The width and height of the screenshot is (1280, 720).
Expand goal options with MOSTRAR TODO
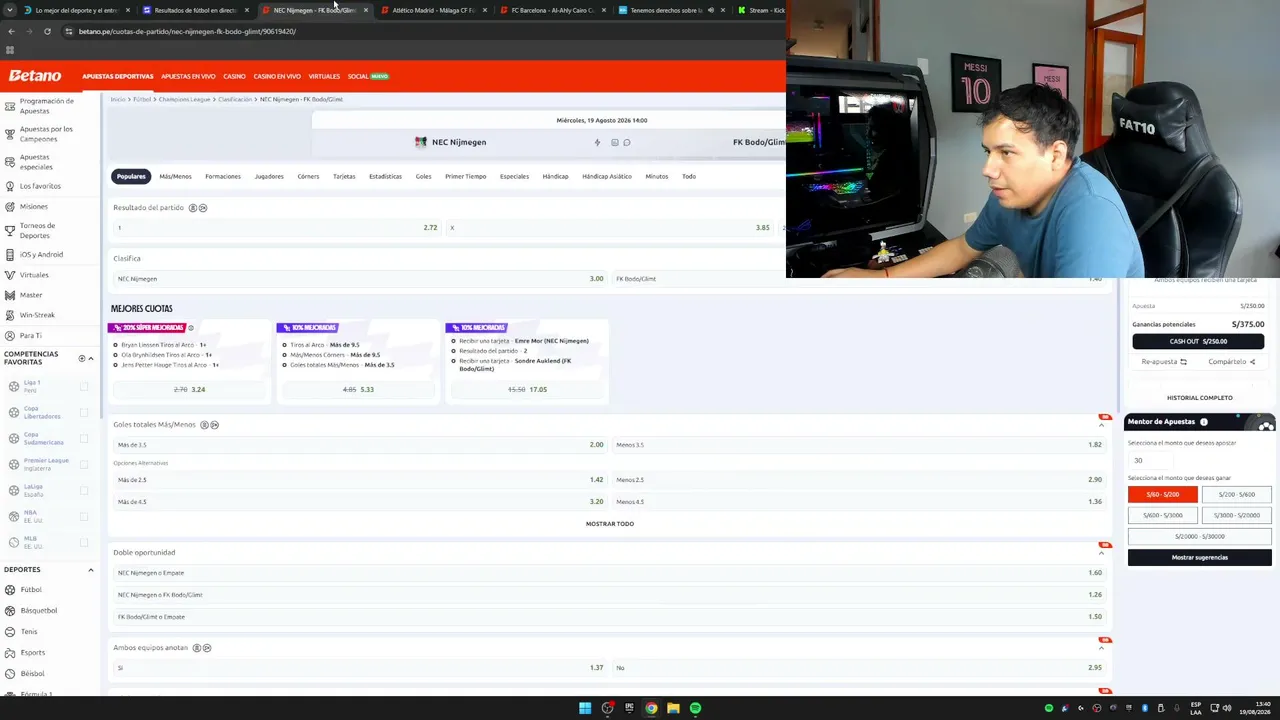(x=610, y=524)
